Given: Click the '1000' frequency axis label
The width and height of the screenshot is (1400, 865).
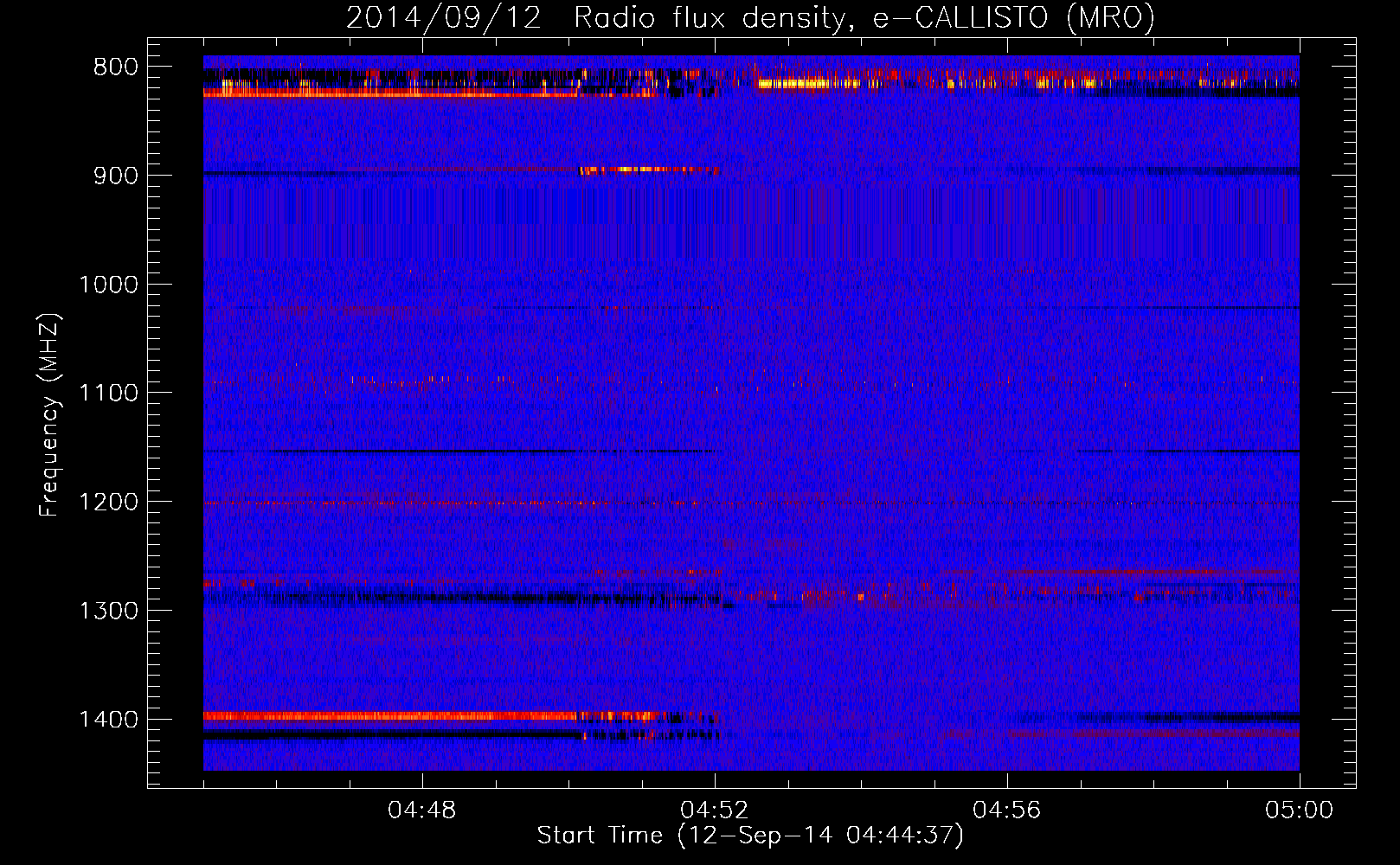Looking at the screenshot, I should coord(108,285).
